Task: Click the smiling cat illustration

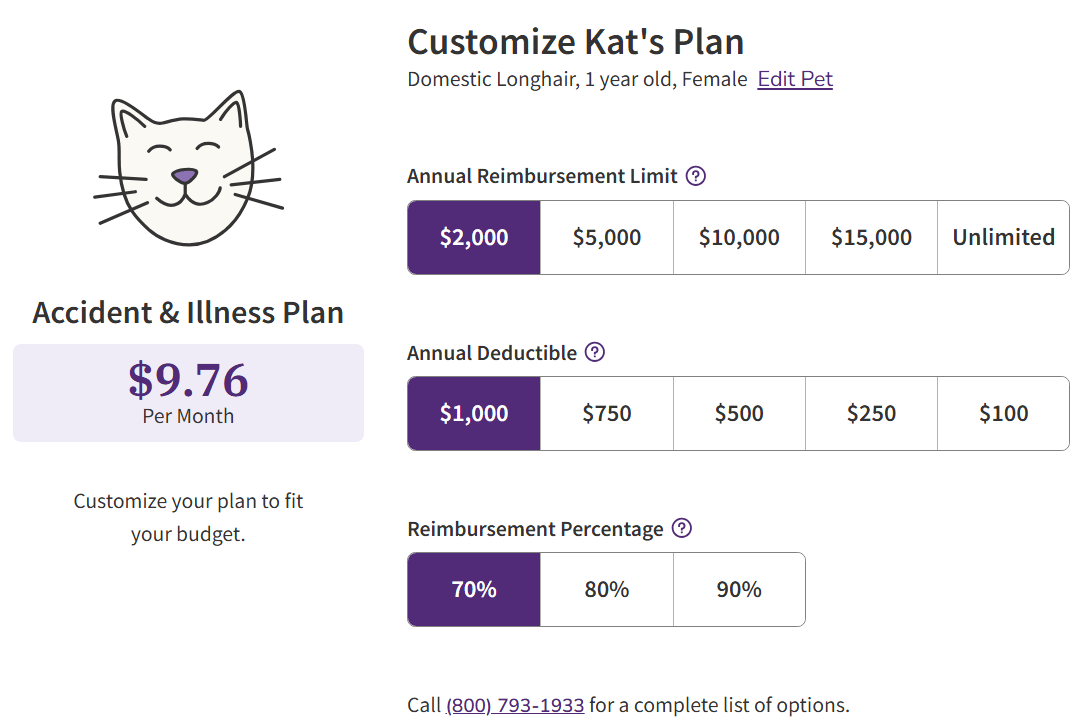Action: pyautogui.click(x=188, y=165)
